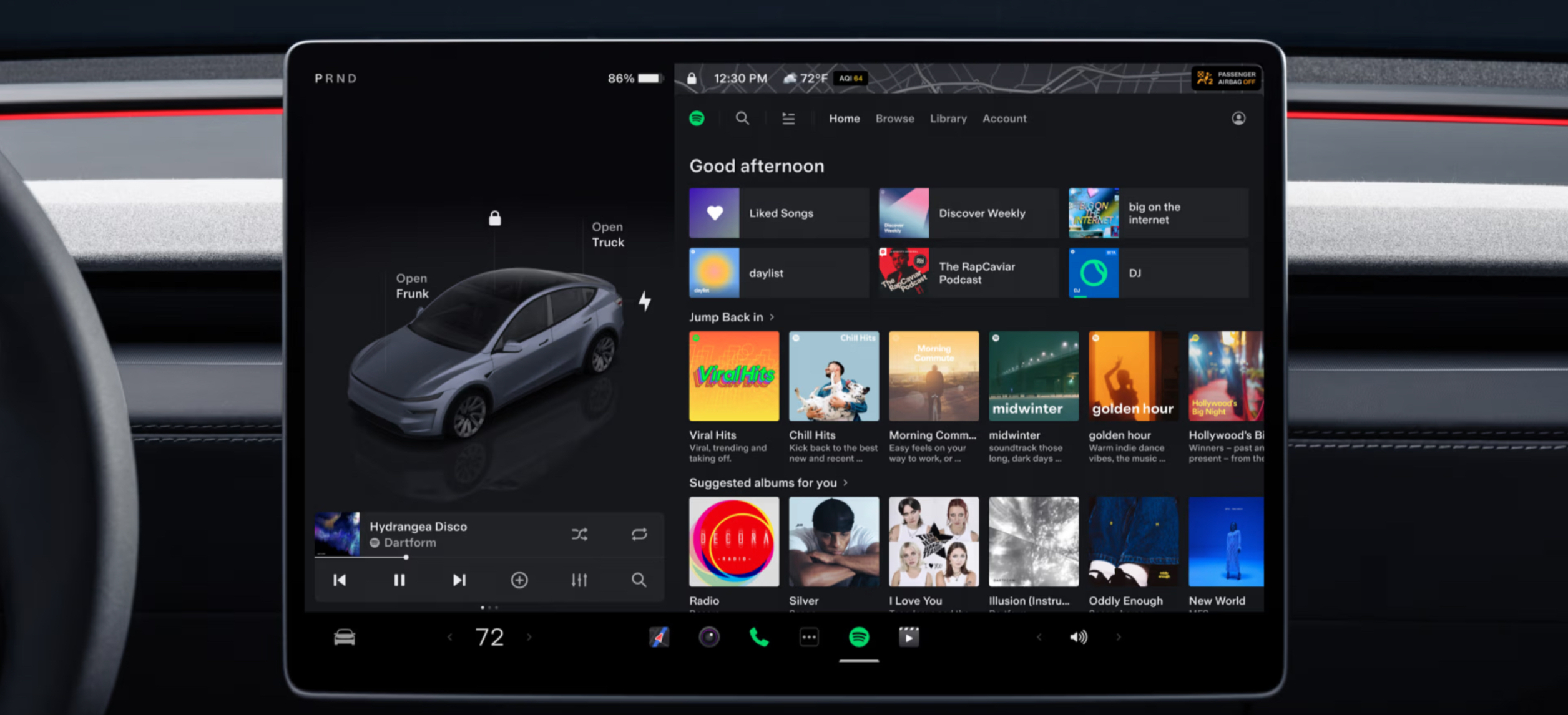The image size is (1568, 715).
Task: Open Silver album cover
Action: coord(834,542)
